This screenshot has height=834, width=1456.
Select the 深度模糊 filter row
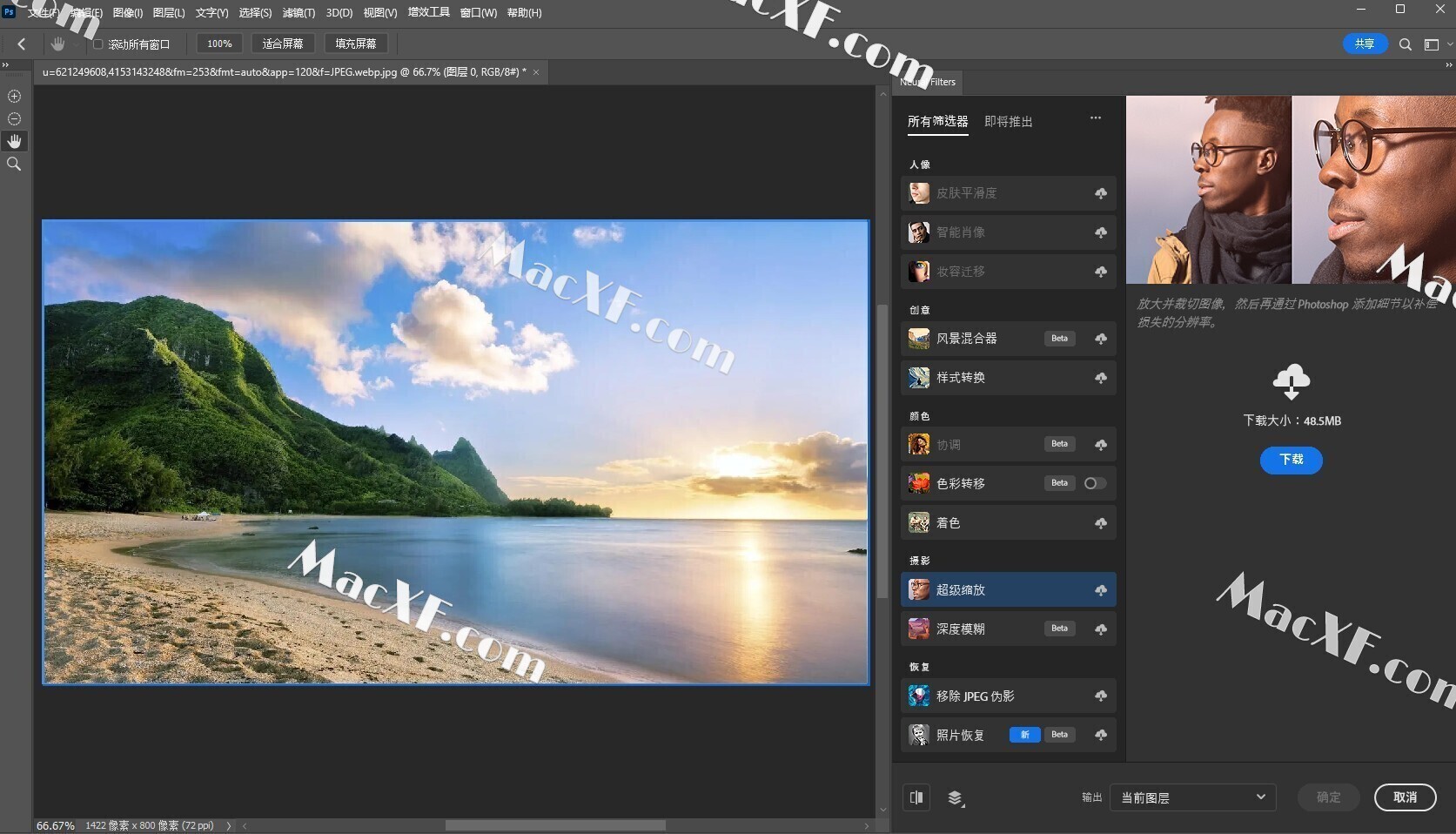1008,629
